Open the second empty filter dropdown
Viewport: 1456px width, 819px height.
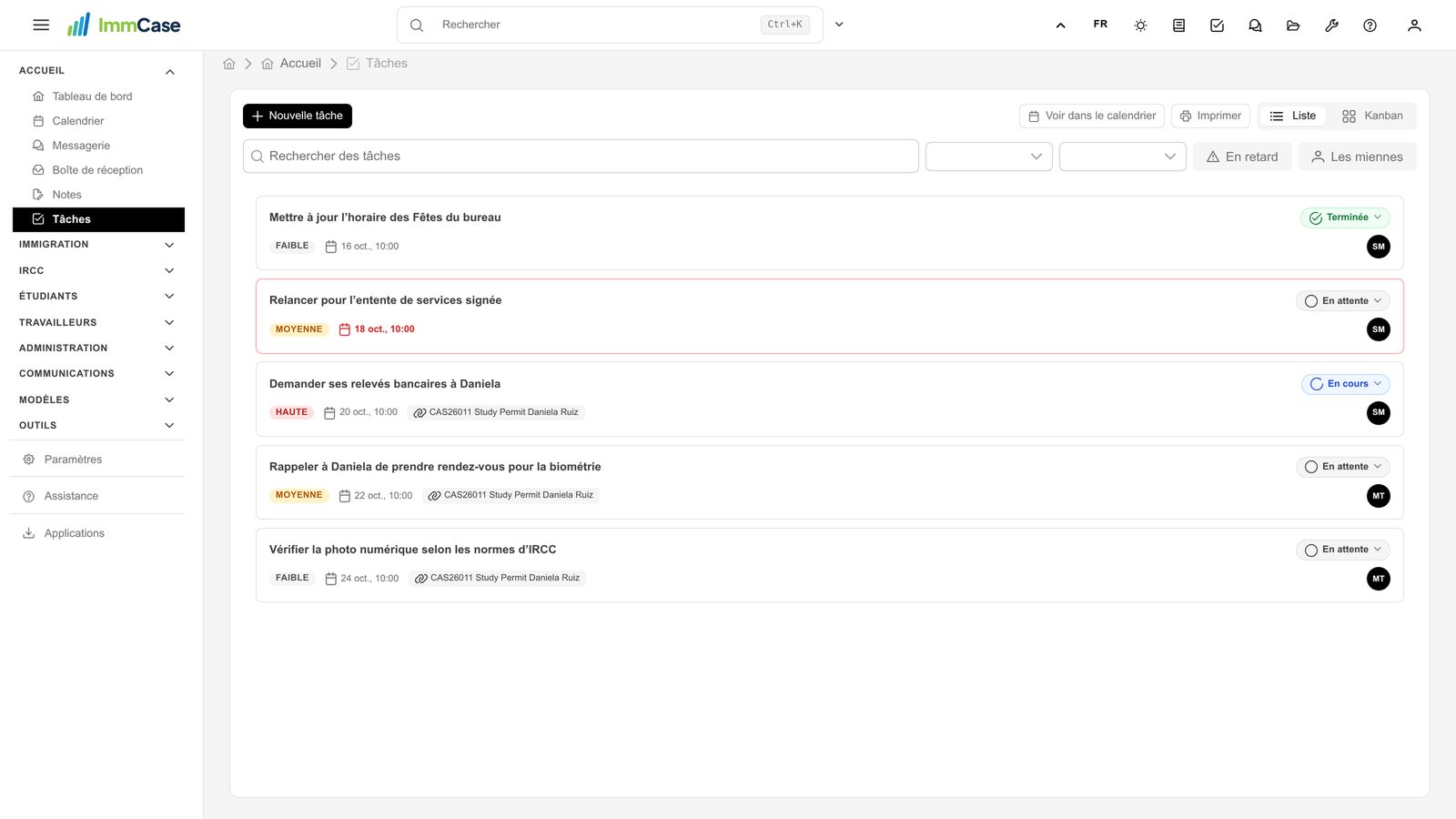(x=1123, y=157)
